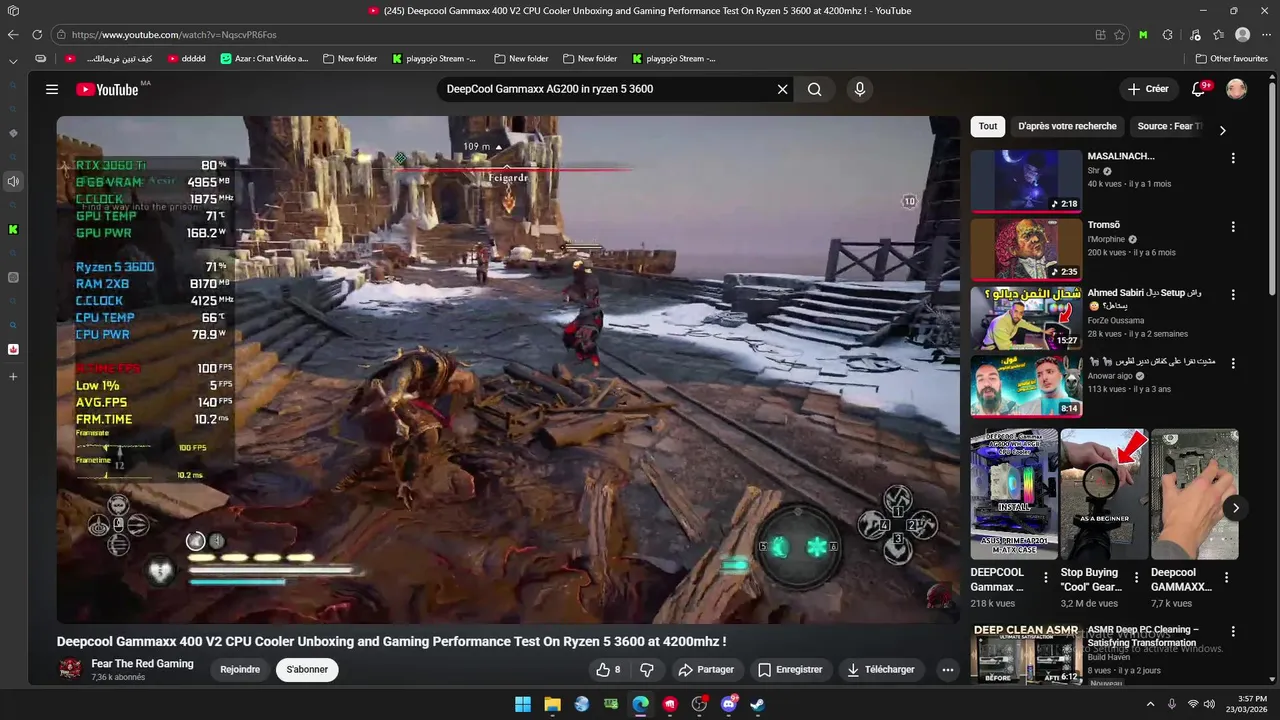This screenshot has height=720, width=1280.
Task: Open the first playgojo Stream bookmark
Action: click(x=435, y=59)
